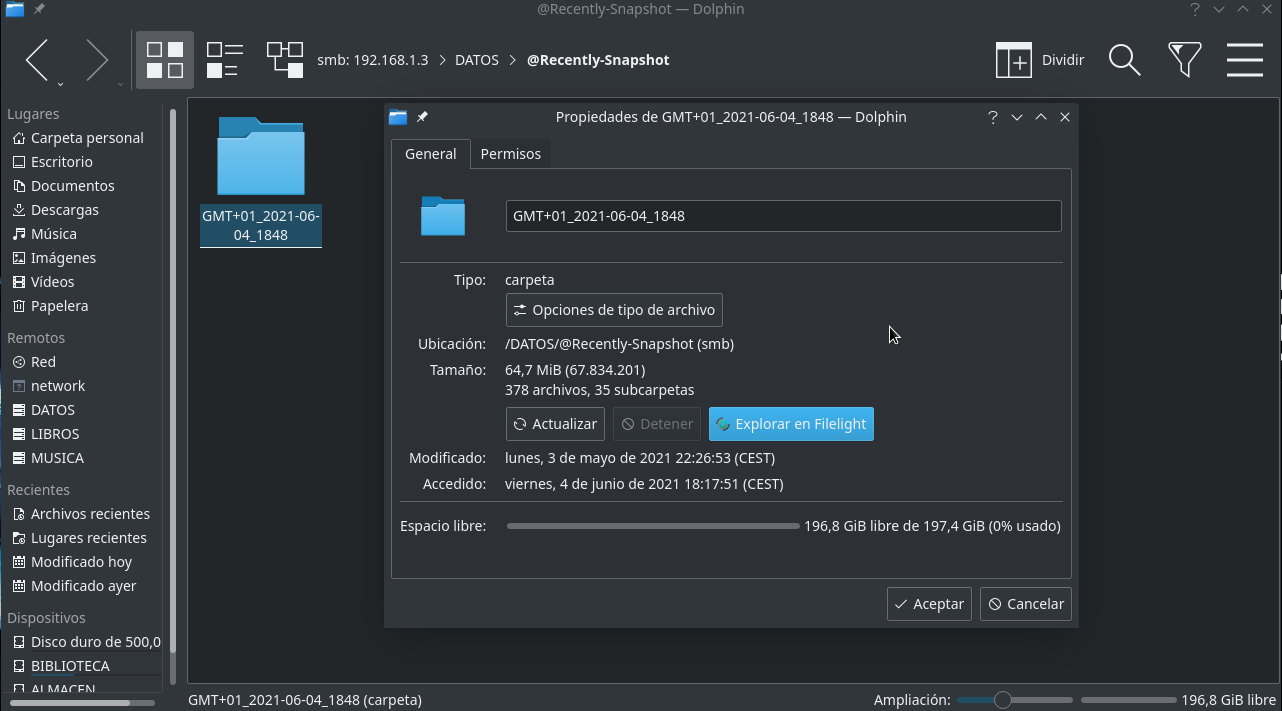The width and height of the screenshot is (1282, 711).
Task: Click Explorar en Filelight button
Action: click(791, 424)
